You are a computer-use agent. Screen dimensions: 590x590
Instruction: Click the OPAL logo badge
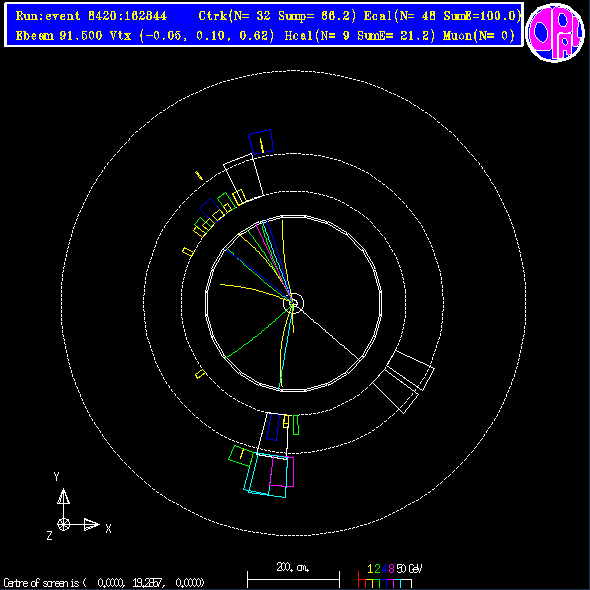click(555, 32)
